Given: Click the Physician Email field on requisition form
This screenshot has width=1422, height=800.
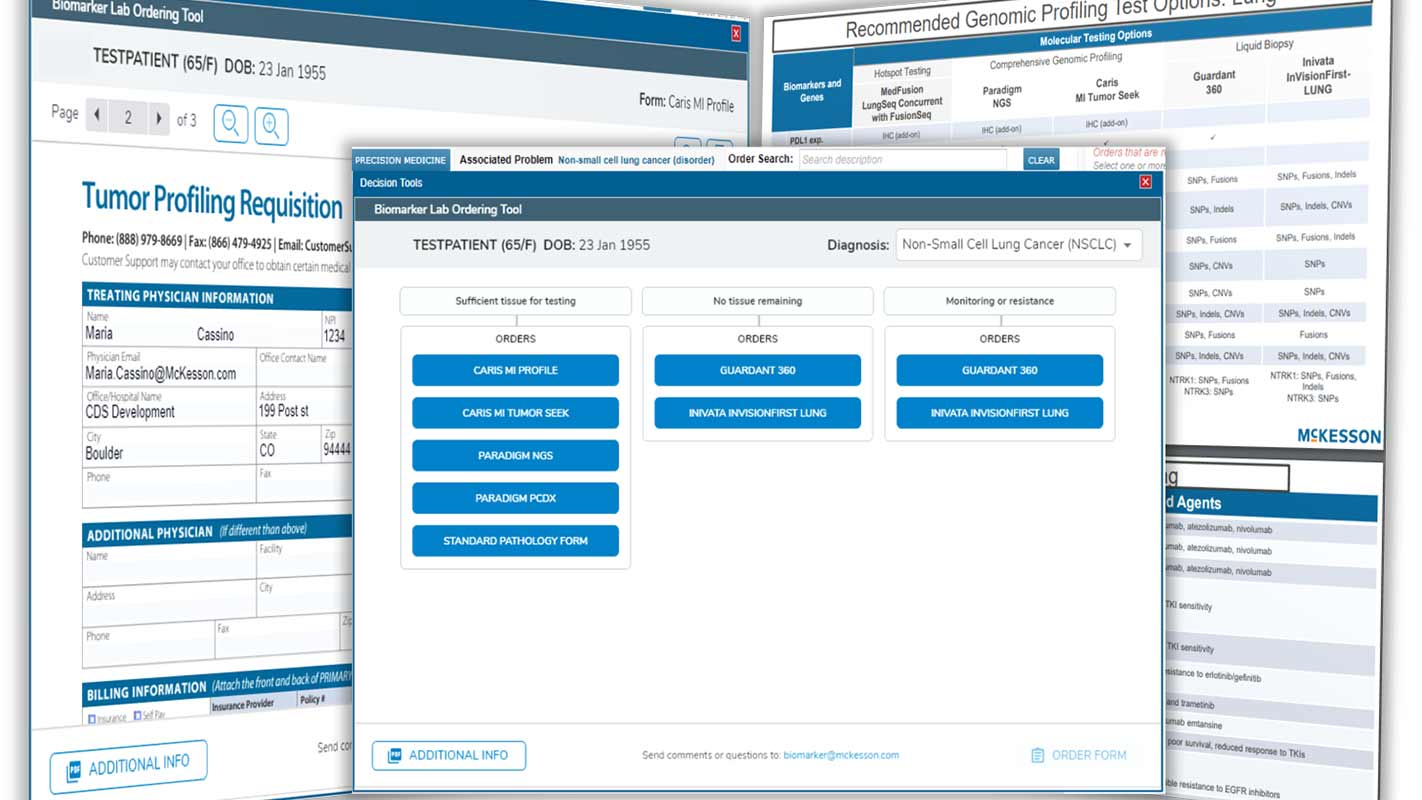Looking at the screenshot, I should pos(169,367).
